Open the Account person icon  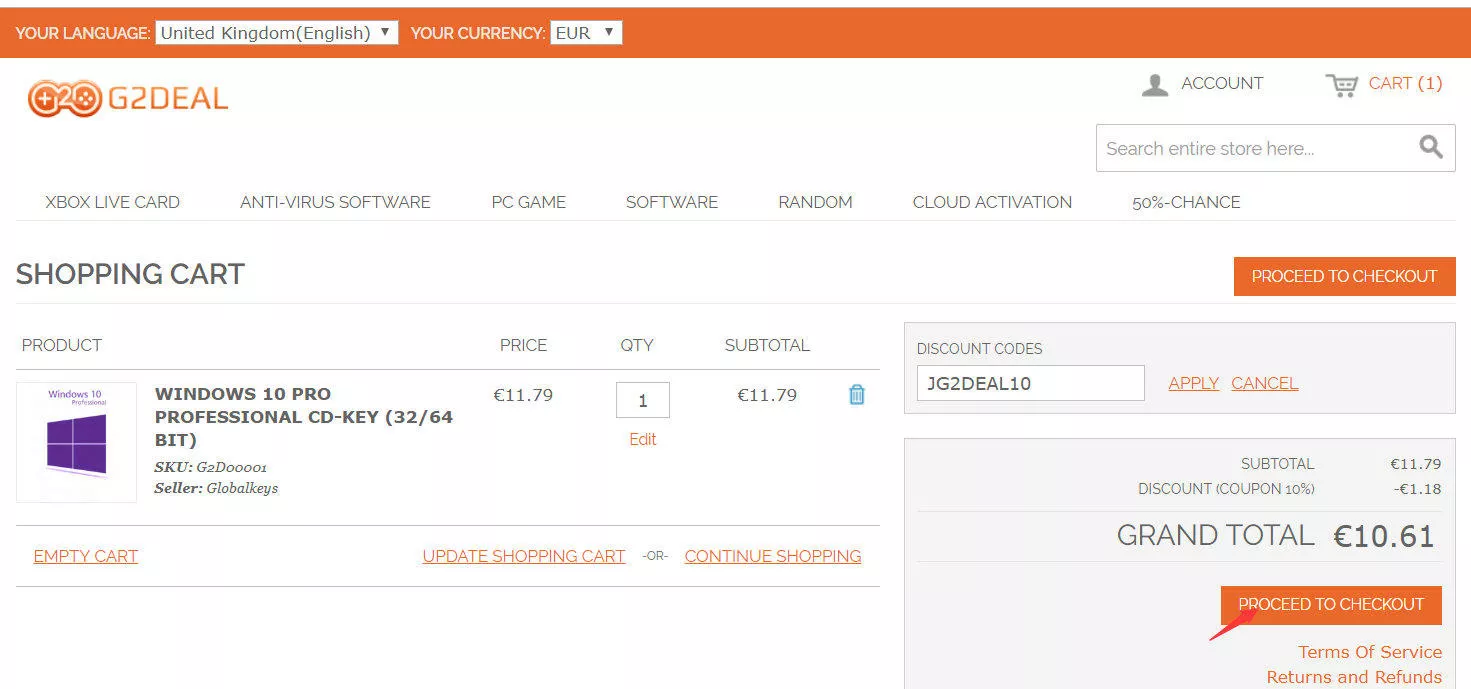tap(1155, 85)
